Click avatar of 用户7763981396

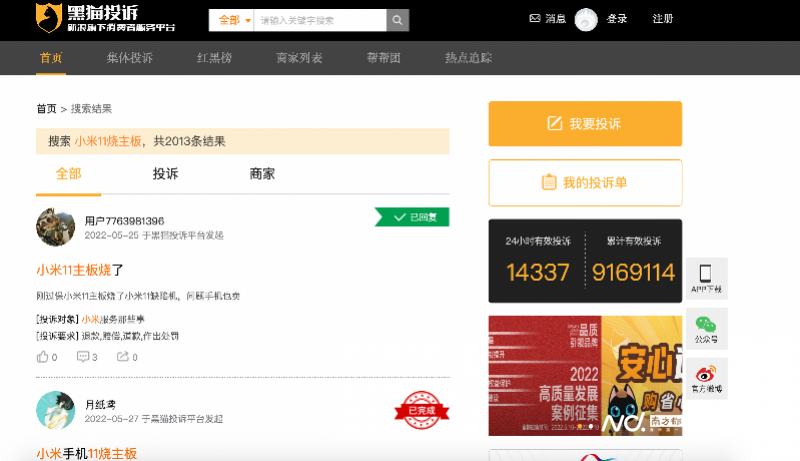[x=56, y=227]
